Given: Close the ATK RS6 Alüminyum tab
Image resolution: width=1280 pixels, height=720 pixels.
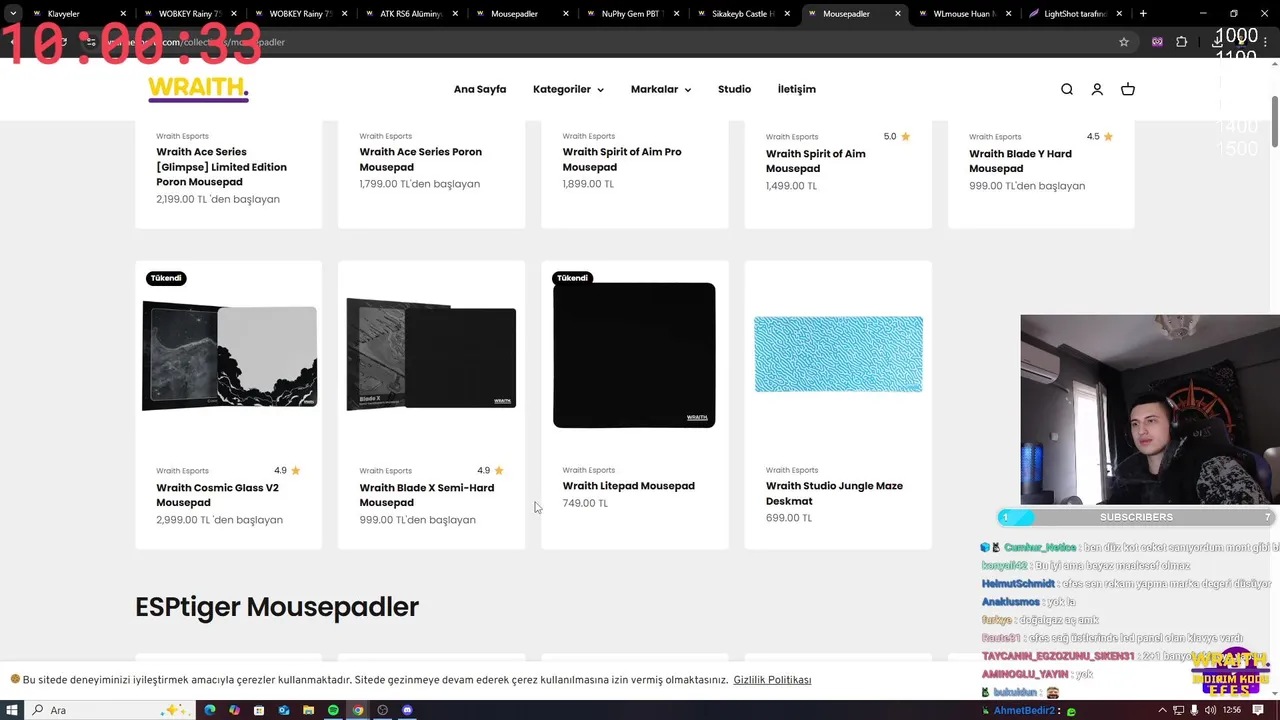Looking at the screenshot, I should (455, 14).
